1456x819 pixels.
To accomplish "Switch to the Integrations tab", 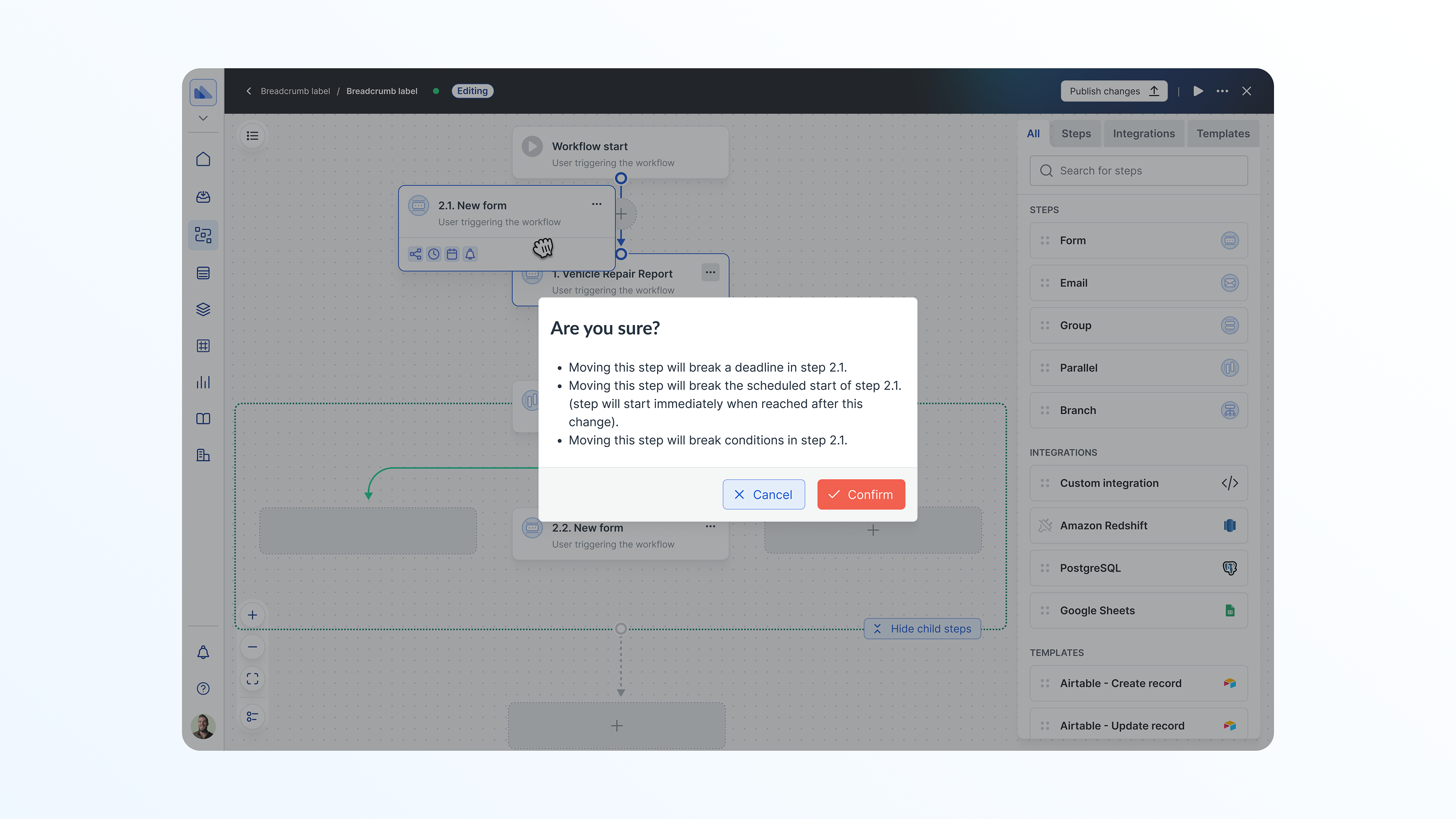I will [x=1144, y=133].
